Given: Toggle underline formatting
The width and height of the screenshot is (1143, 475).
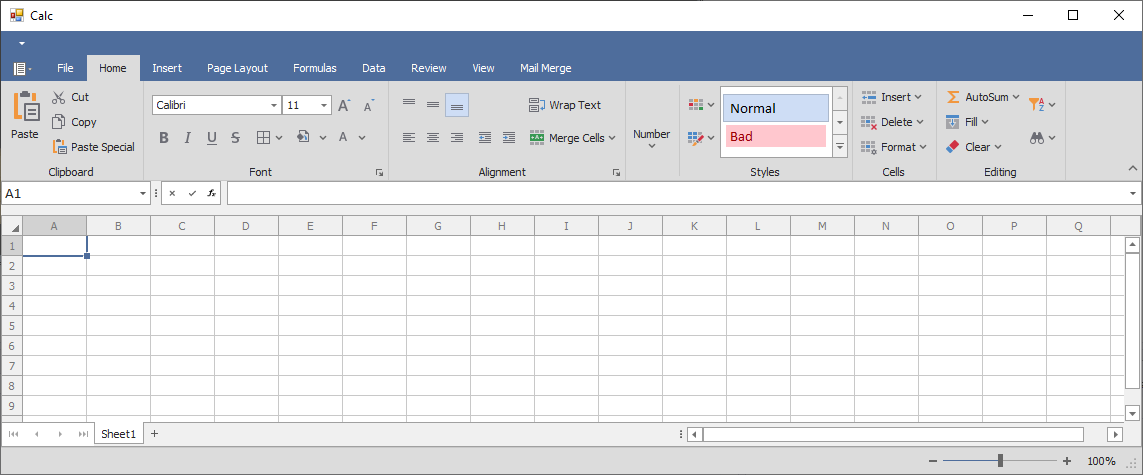Looking at the screenshot, I should point(211,138).
